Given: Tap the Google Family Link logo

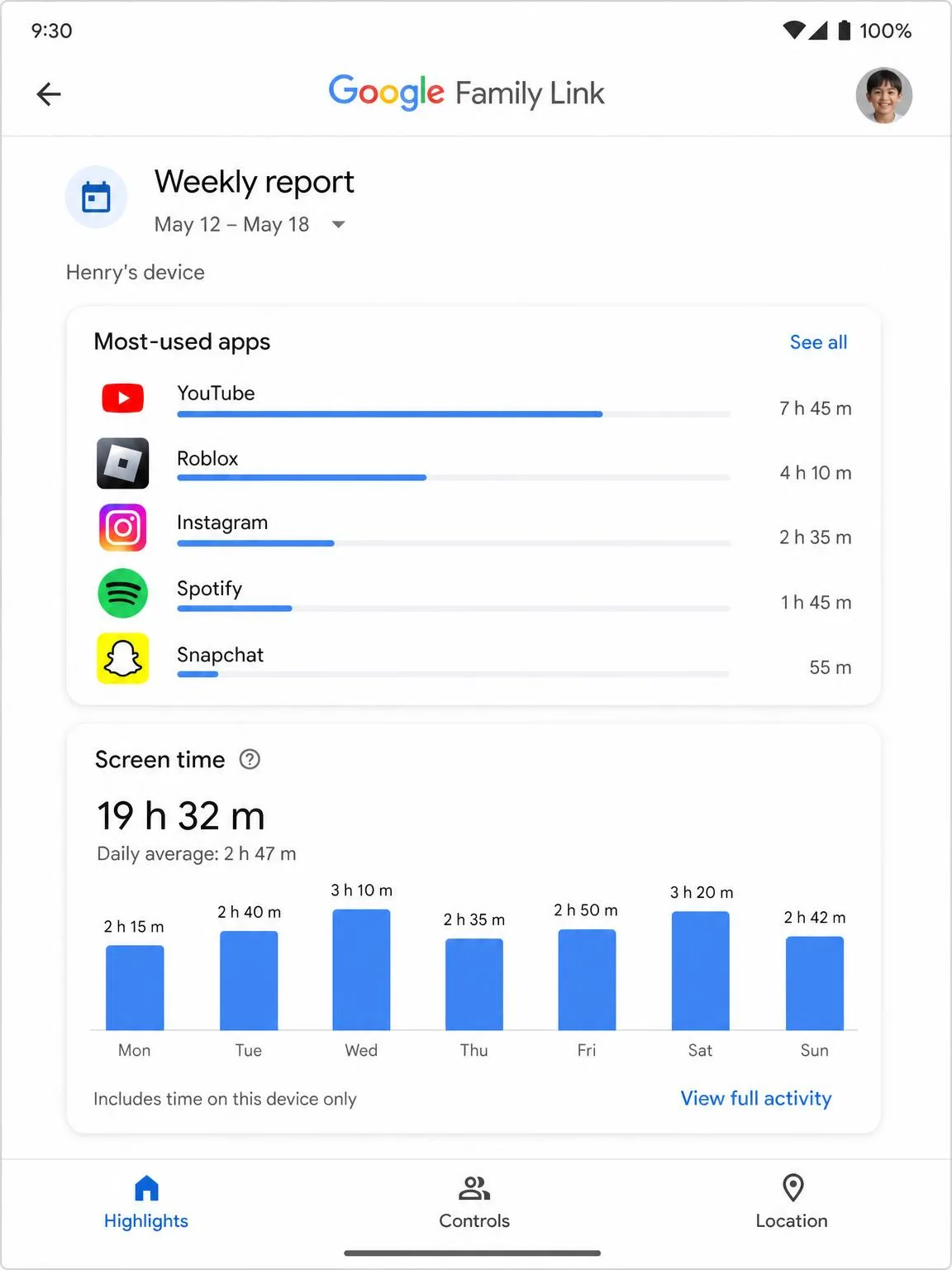Looking at the screenshot, I should click(x=467, y=93).
